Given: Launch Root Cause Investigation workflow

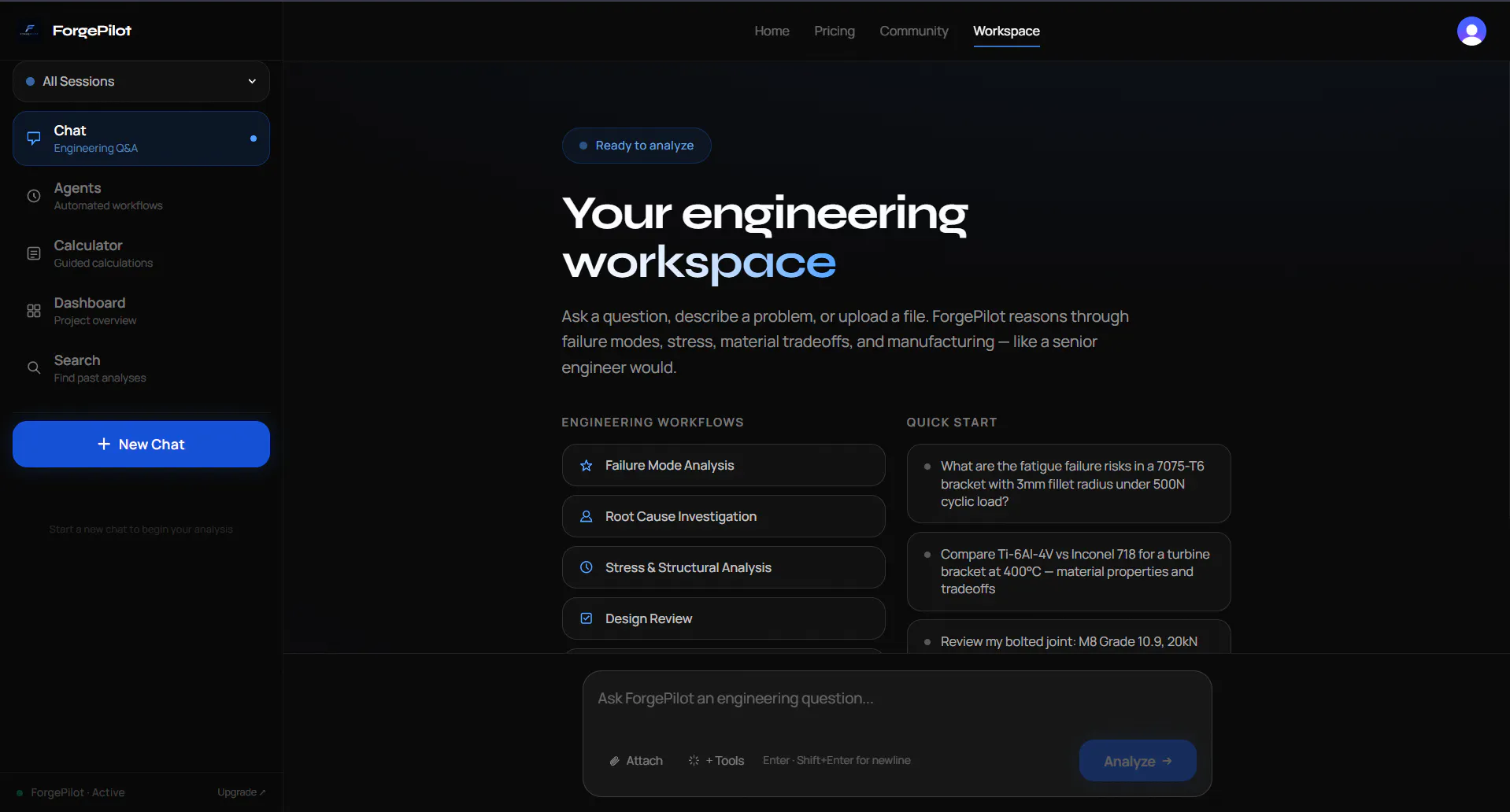Looking at the screenshot, I should tap(724, 516).
